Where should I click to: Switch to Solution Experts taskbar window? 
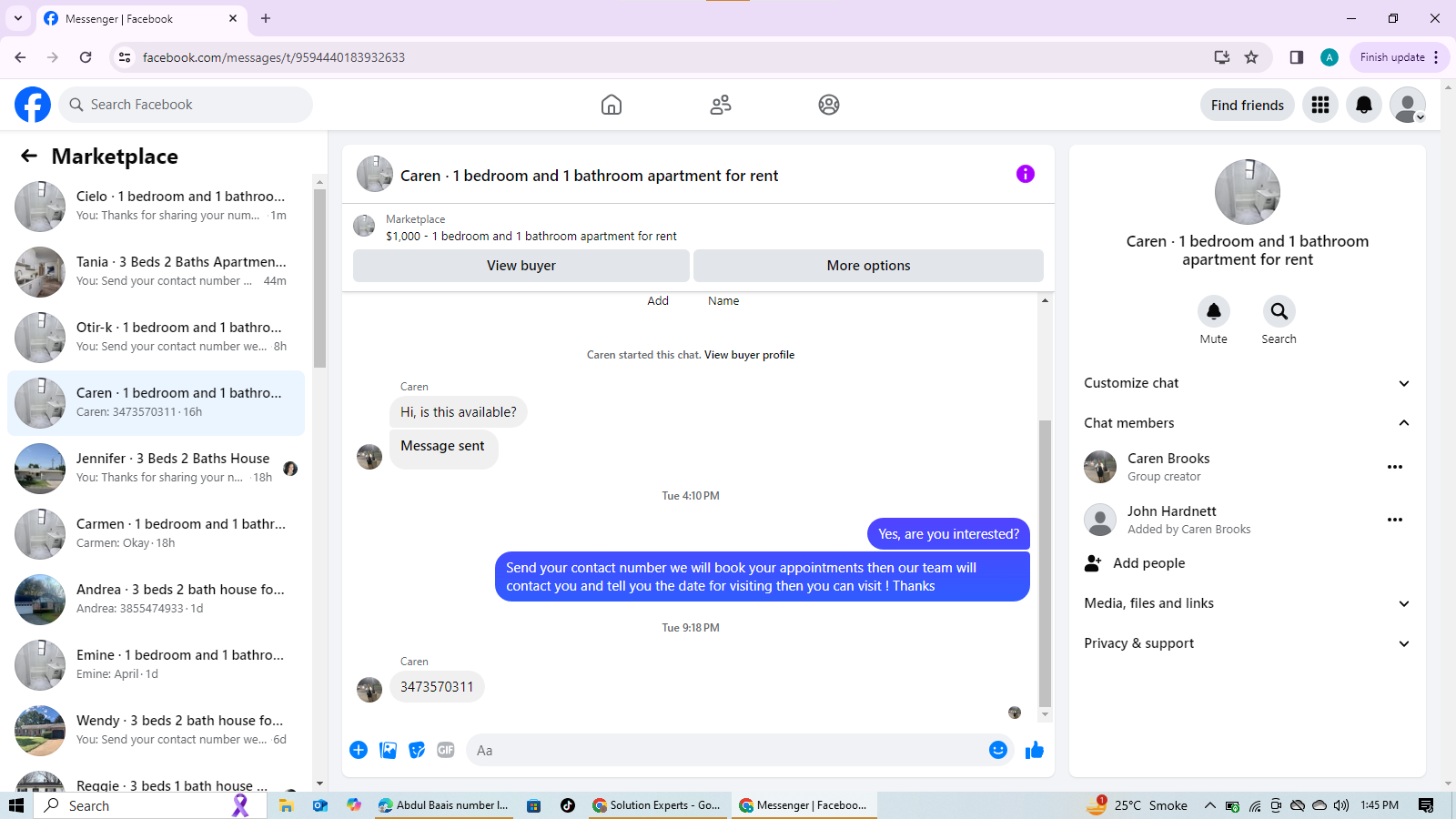(657, 805)
